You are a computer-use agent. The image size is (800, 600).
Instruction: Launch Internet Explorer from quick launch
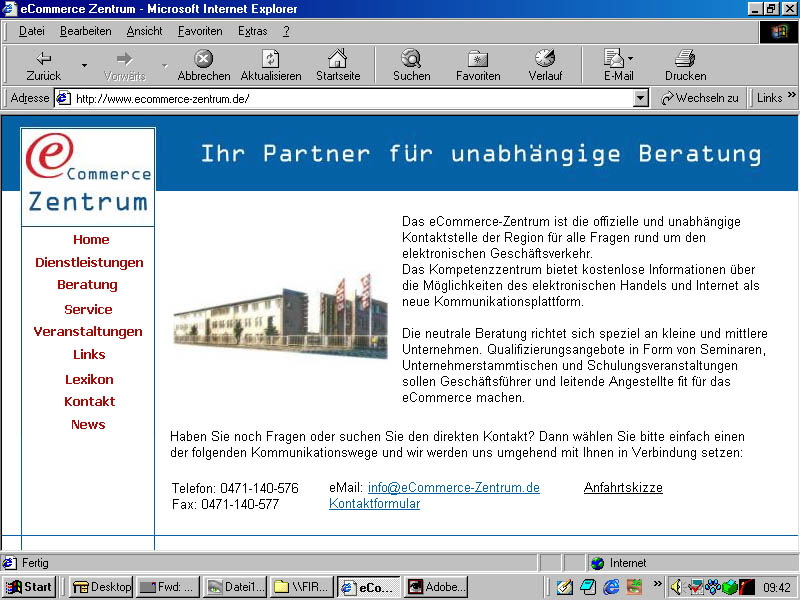click(x=611, y=587)
